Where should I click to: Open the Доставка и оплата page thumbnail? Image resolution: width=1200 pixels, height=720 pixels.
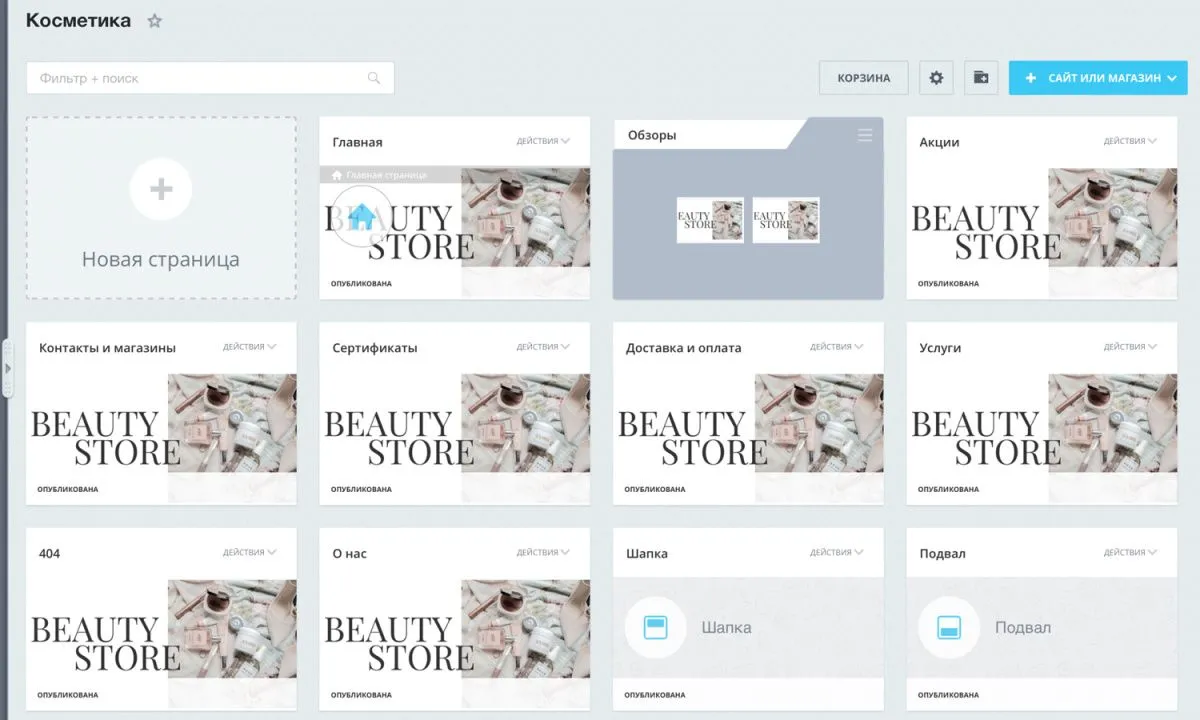tap(748, 425)
